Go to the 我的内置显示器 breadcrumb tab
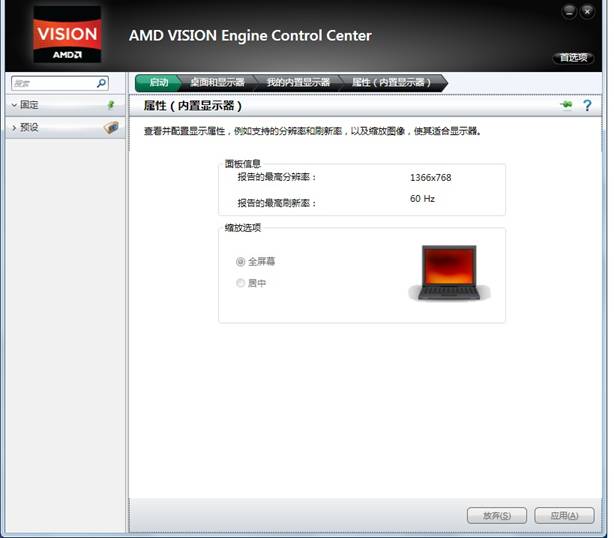Viewport: 614px width, 538px height. click(x=298, y=83)
